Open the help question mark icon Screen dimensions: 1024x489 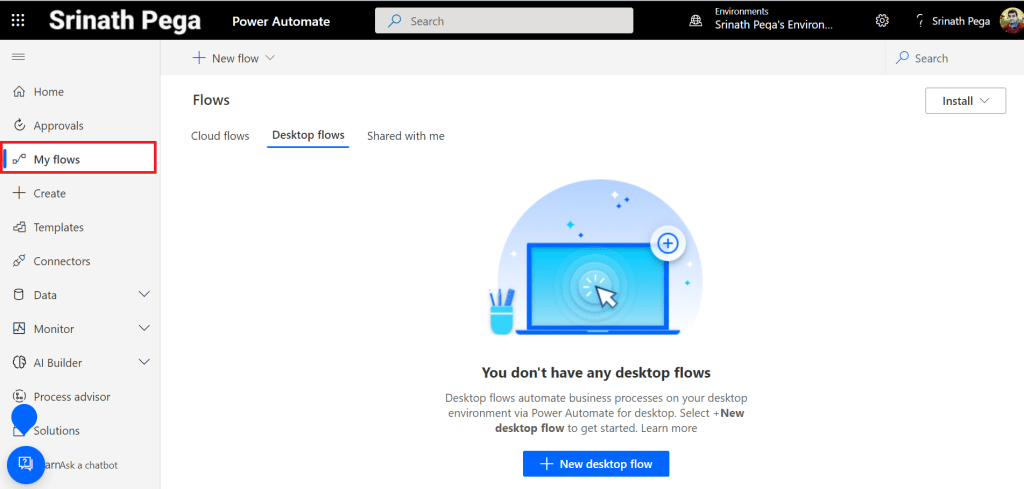point(920,21)
